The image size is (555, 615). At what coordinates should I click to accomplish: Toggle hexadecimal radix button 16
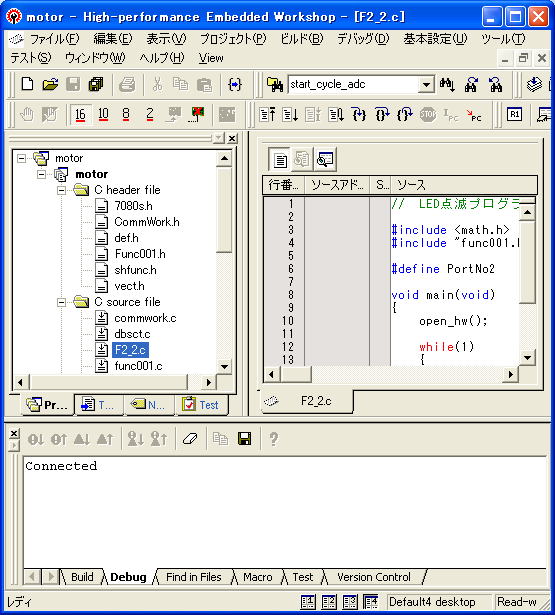coord(80,115)
